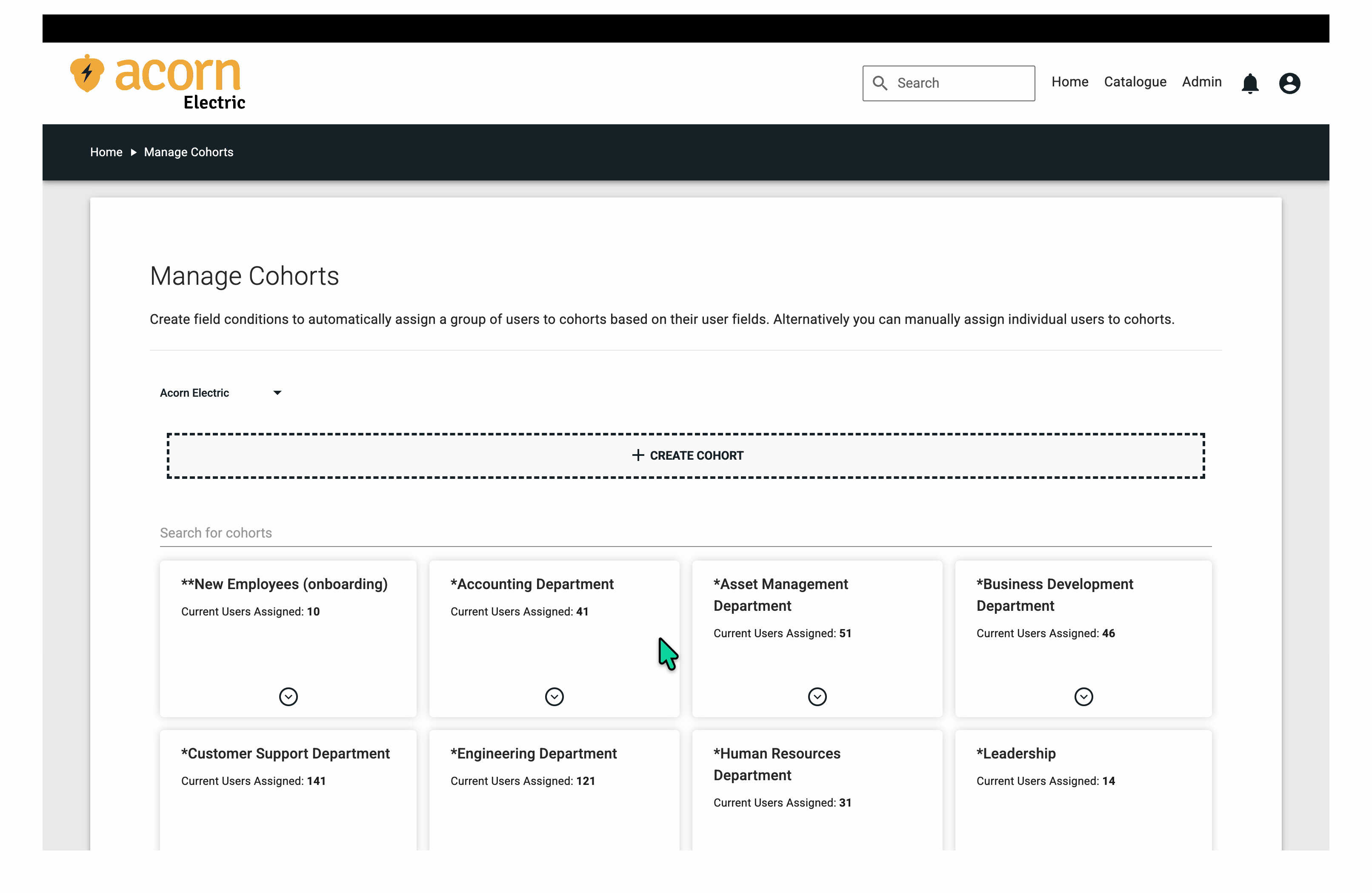
Task: Click Current Users Assigned: 141 text
Action: click(253, 781)
